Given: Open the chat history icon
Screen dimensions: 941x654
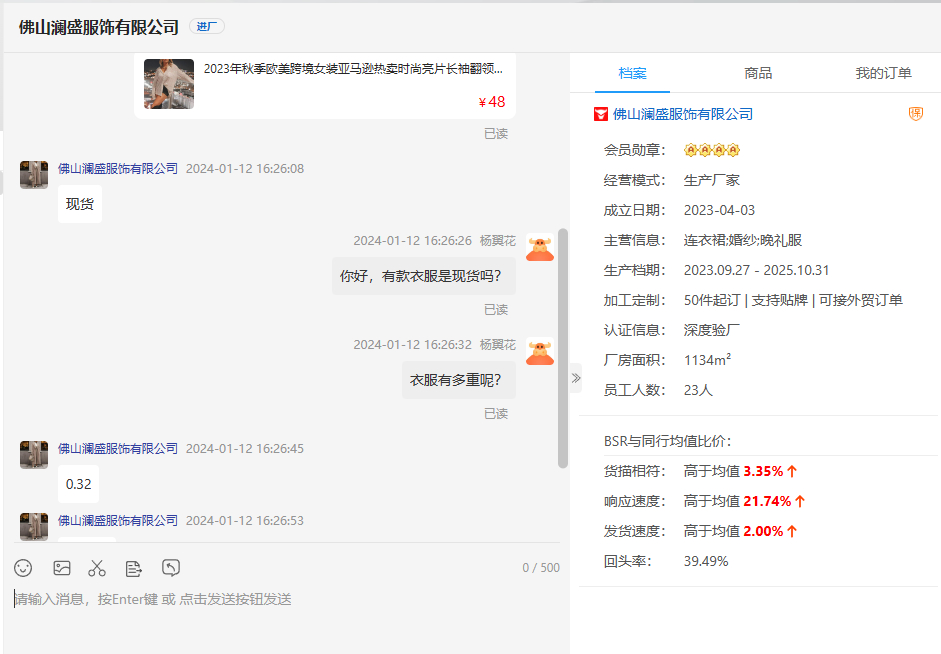Looking at the screenshot, I should point(171,568).
